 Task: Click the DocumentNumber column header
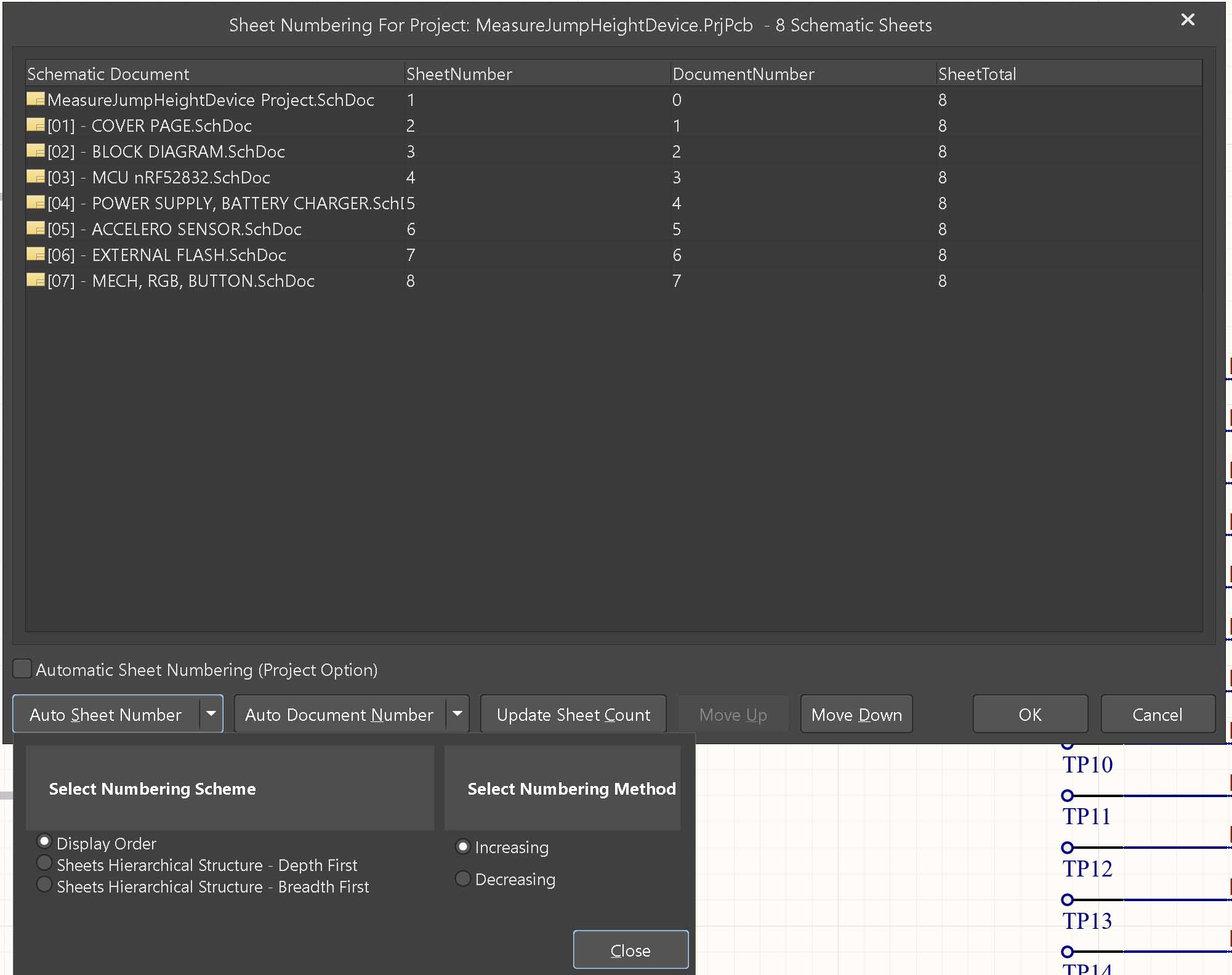coord(743,74)
